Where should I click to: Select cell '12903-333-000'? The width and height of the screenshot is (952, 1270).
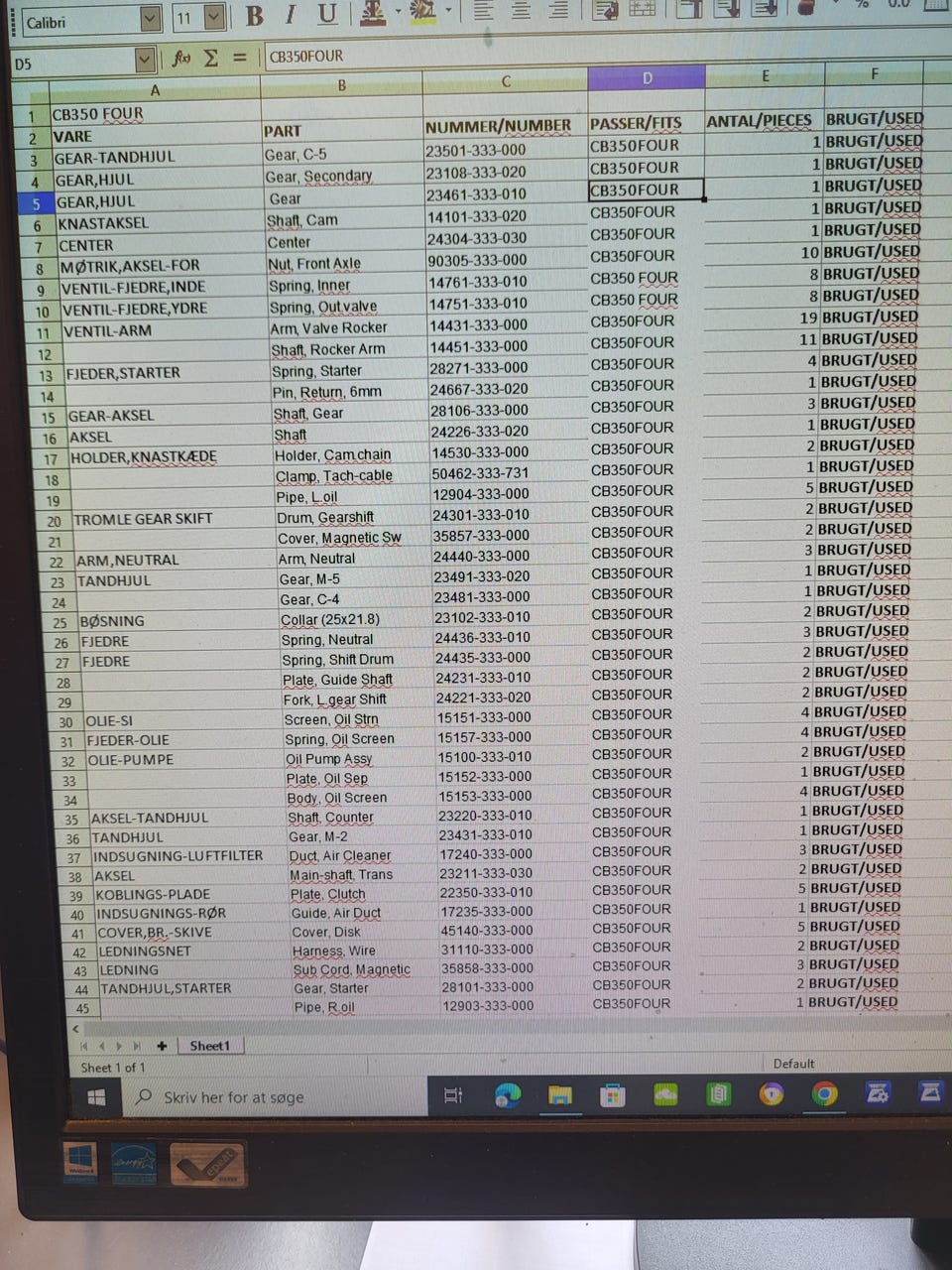click(x=514, y=1006)
